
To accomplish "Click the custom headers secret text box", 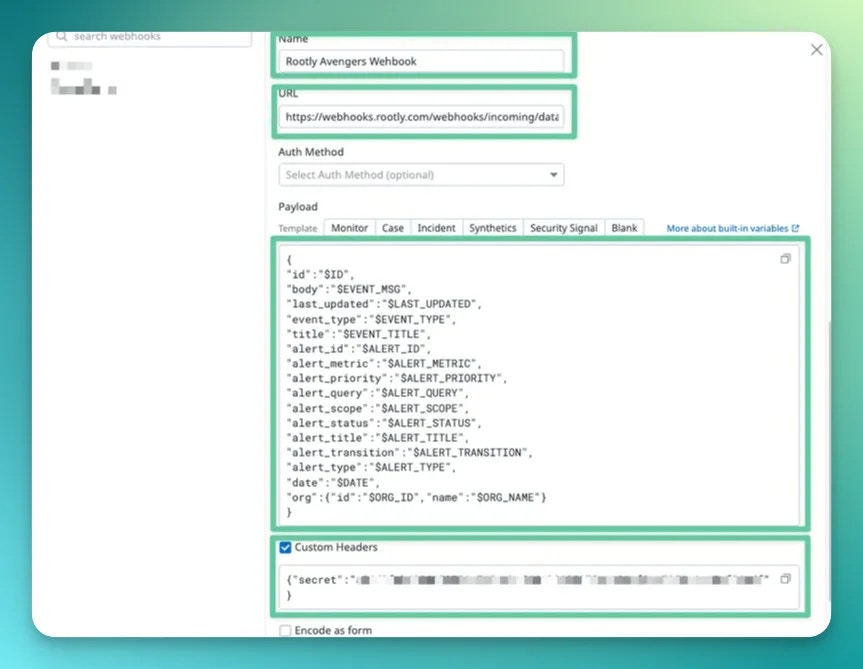I will (539, 588).
